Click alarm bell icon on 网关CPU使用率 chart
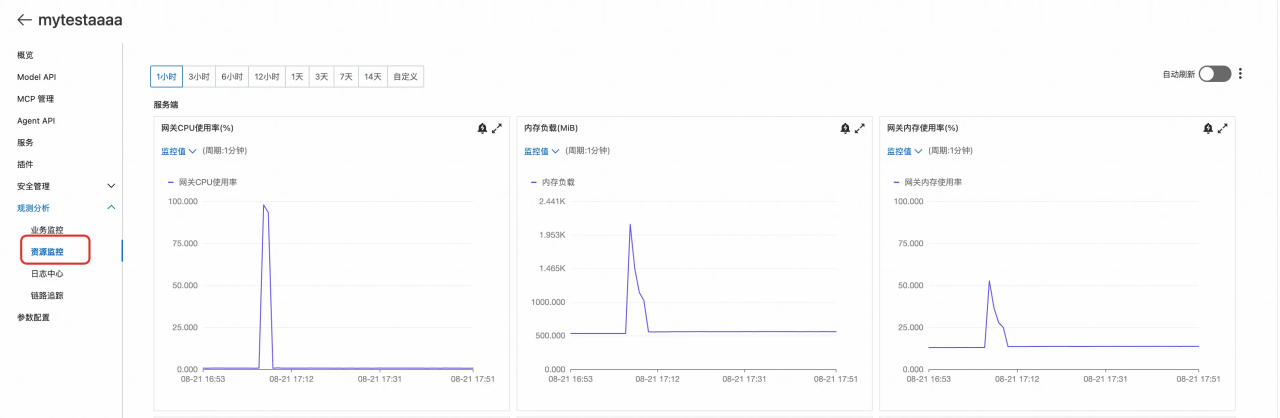Screen dimensions: 1280x418 click(x=482, y=128)
